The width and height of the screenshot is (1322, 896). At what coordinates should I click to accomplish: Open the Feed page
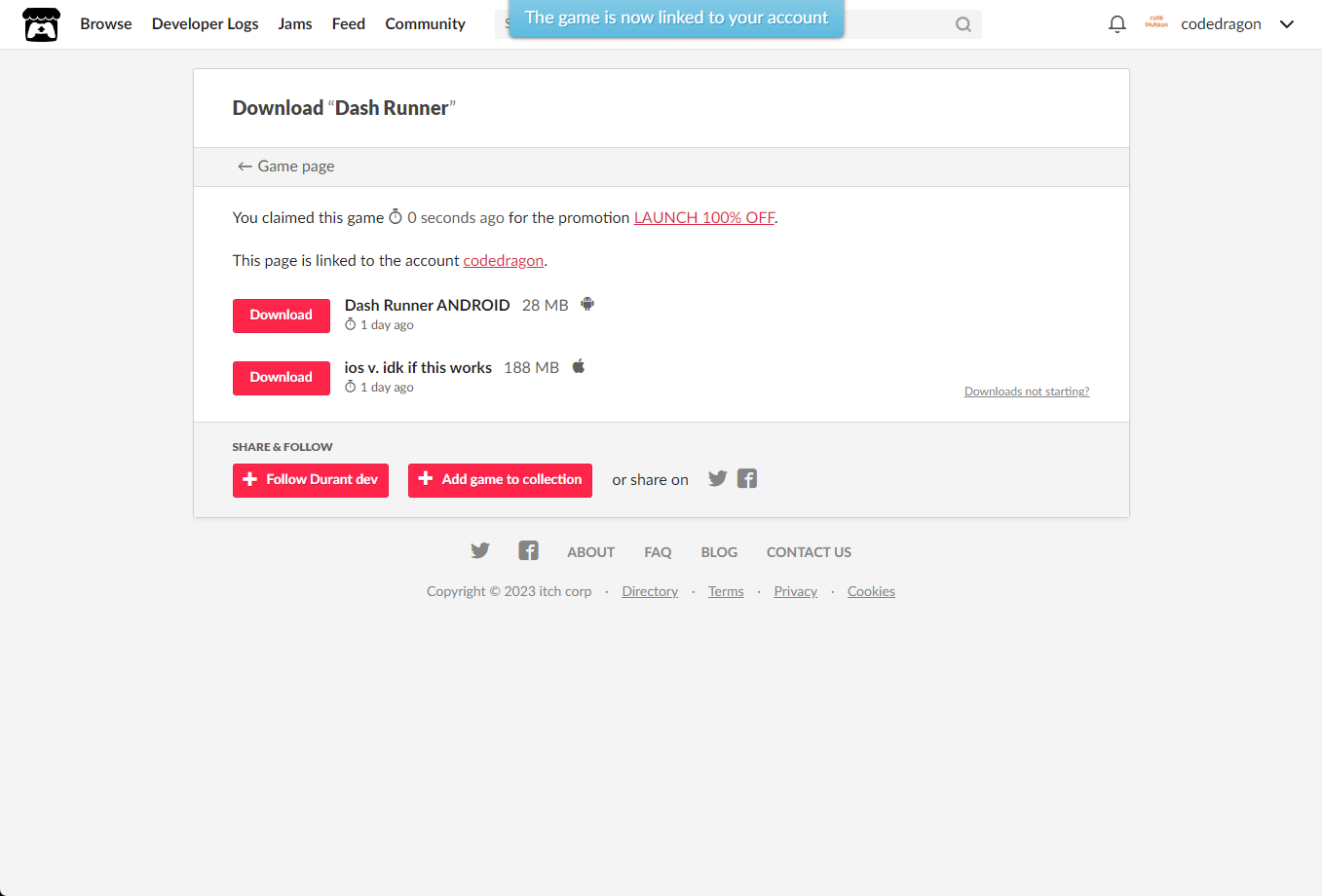[349, 23]
